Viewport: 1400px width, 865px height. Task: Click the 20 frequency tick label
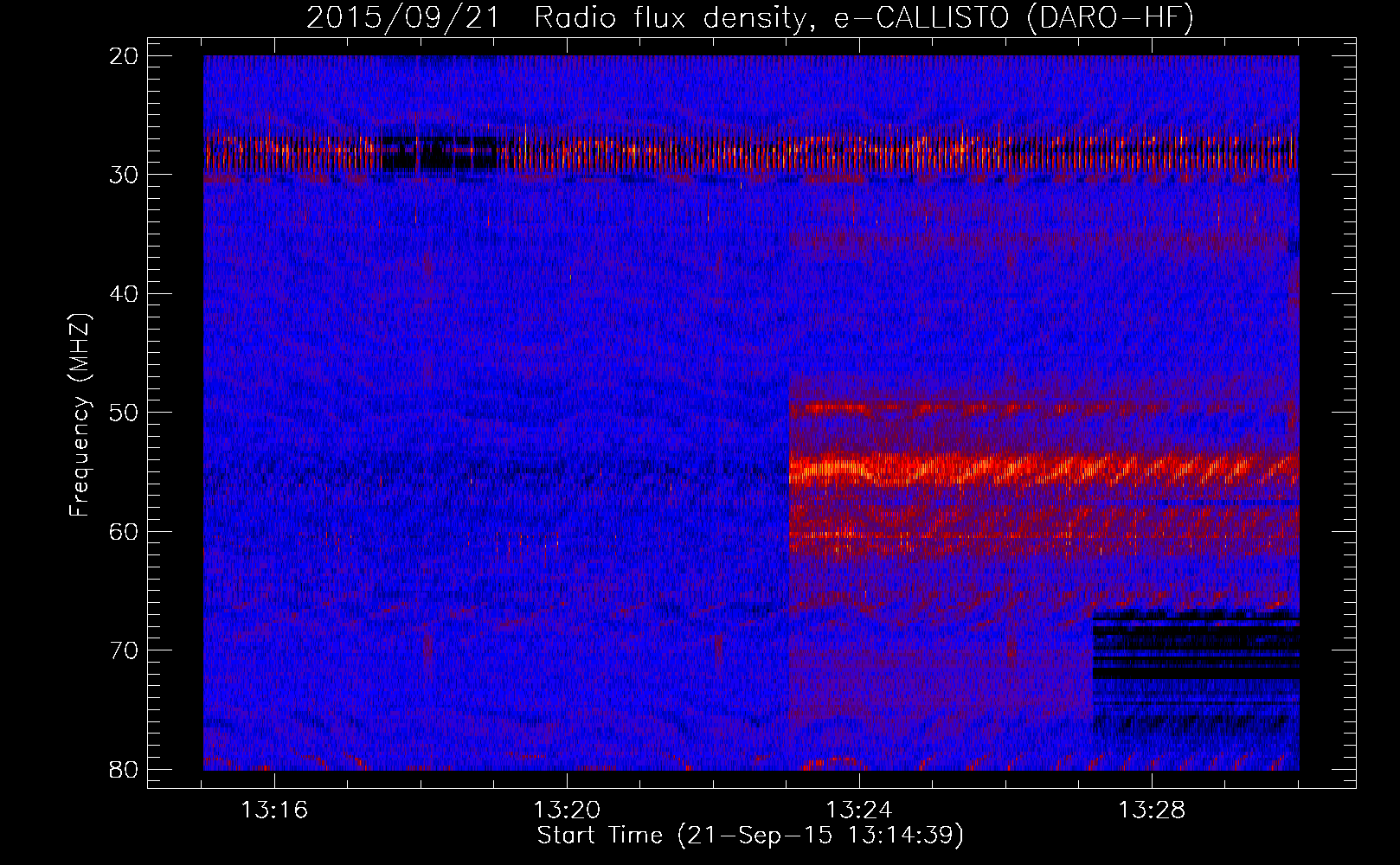pyautogui.click(x=125, y=56)
